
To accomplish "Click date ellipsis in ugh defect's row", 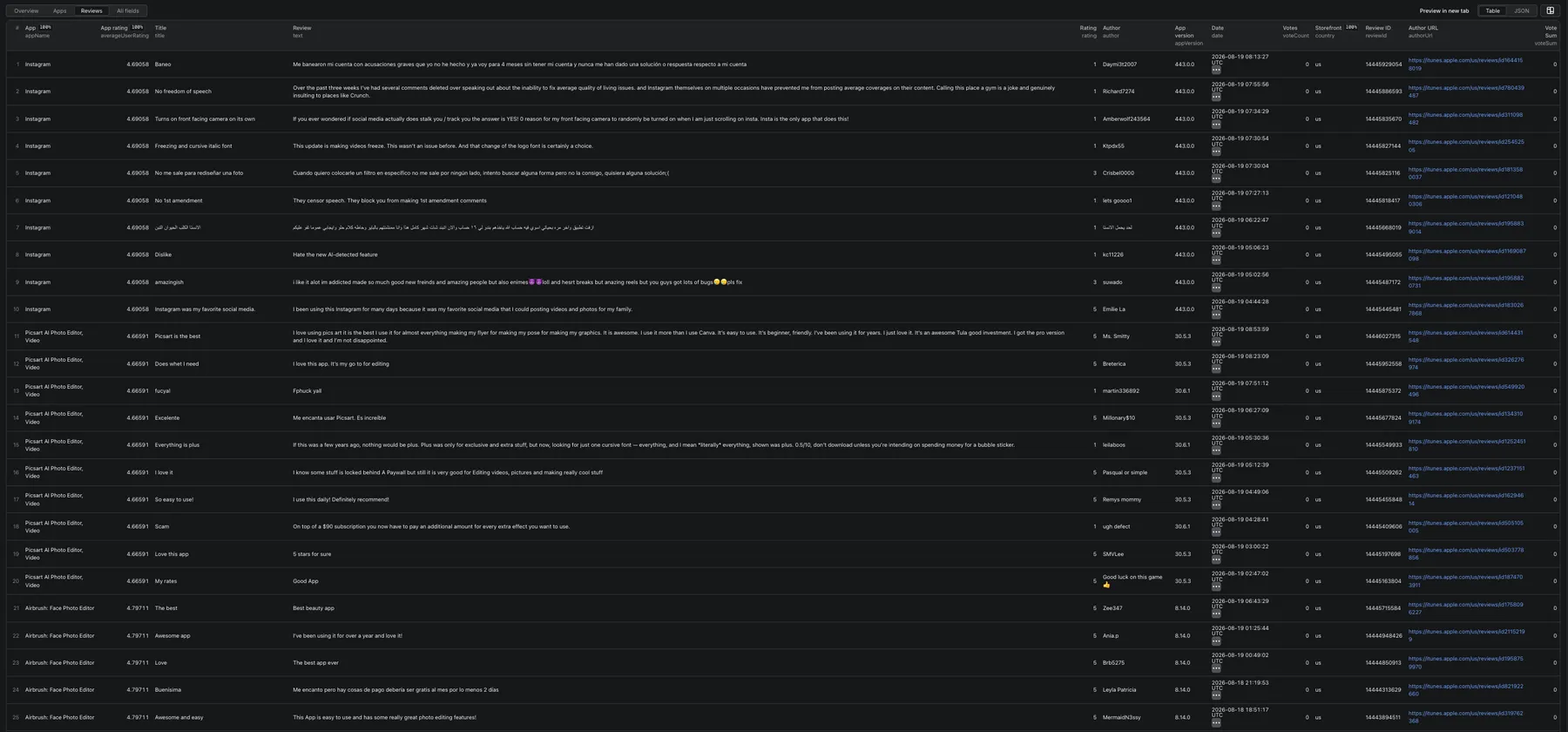I will click(1216, 532).
